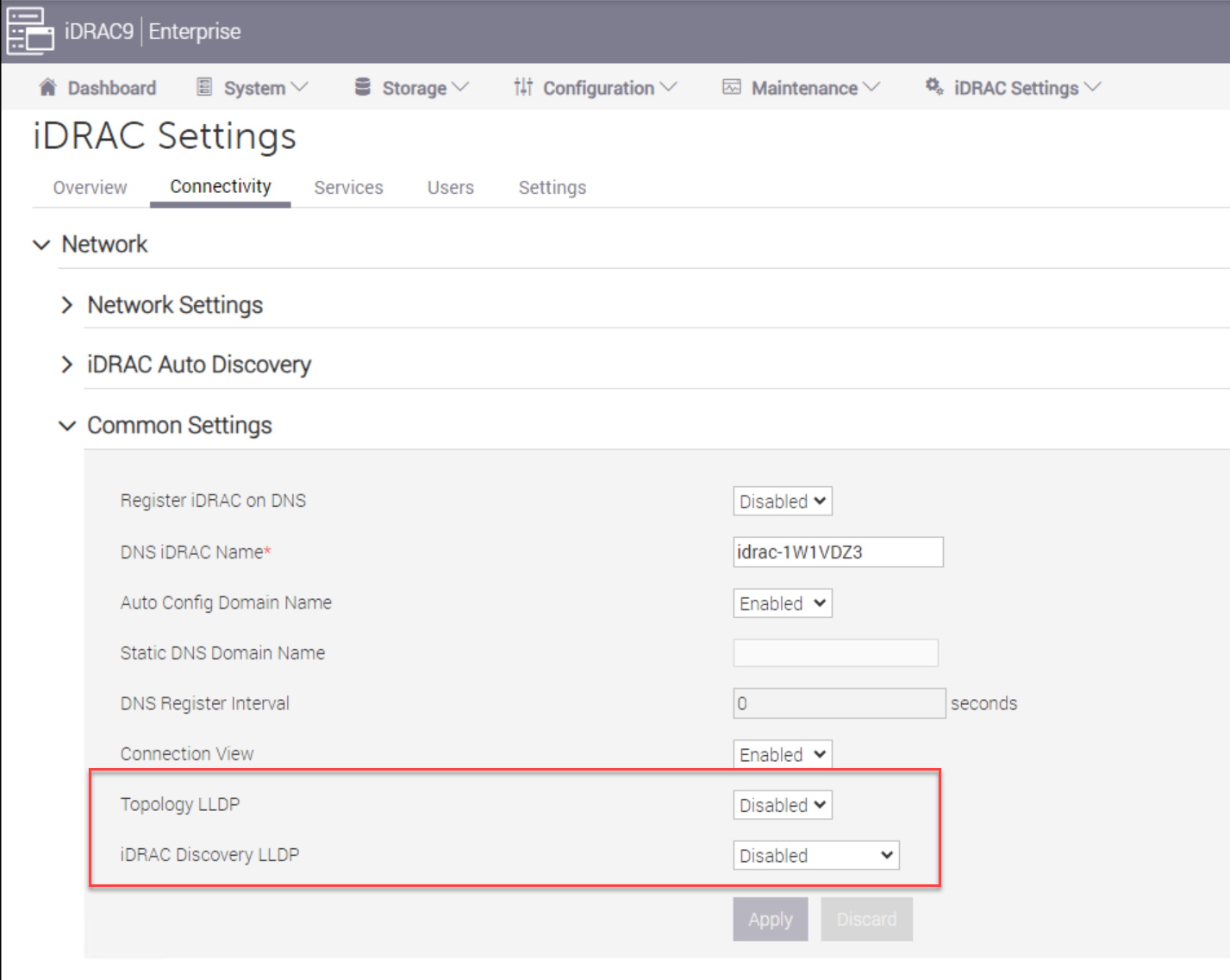Click the Discard button
This screenshot has width=1230, height=980.
[866, 920]
